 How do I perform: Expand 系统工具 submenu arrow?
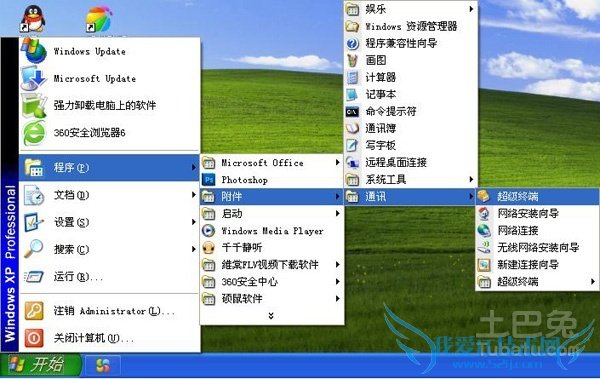click(471, 180)
